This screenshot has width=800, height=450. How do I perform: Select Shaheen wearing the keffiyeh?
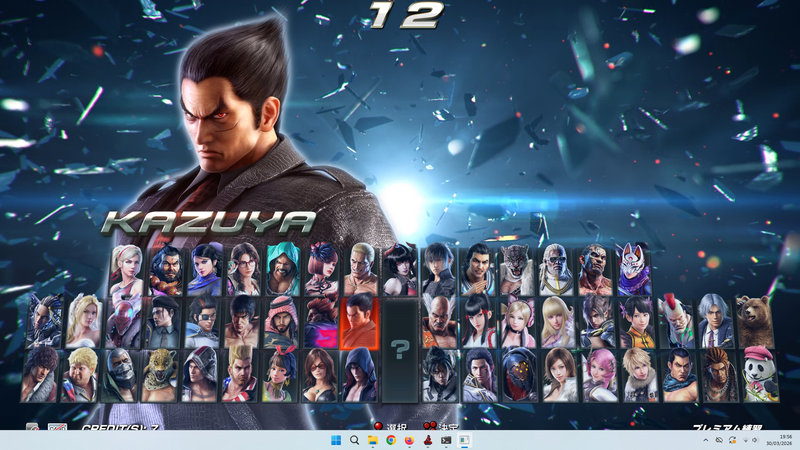pos(281,322)
